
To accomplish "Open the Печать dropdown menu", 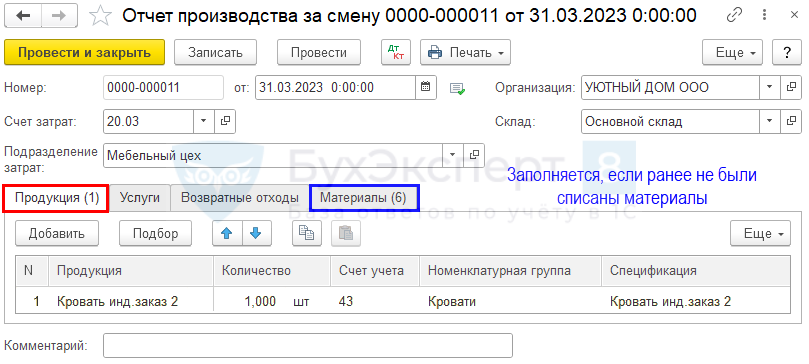I will 465,52.
